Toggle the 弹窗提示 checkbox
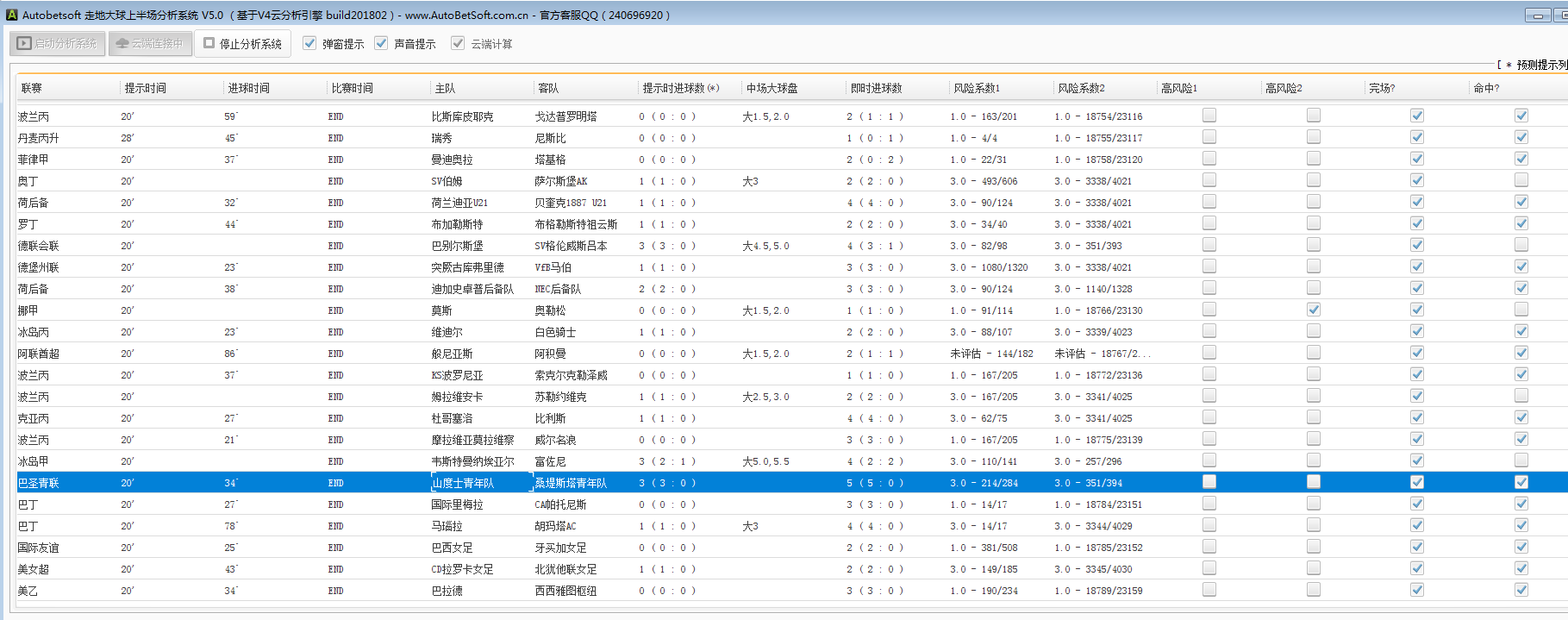Image resolution: width=1568 pixels, height=620 pixels. click(x=309, y=43)
